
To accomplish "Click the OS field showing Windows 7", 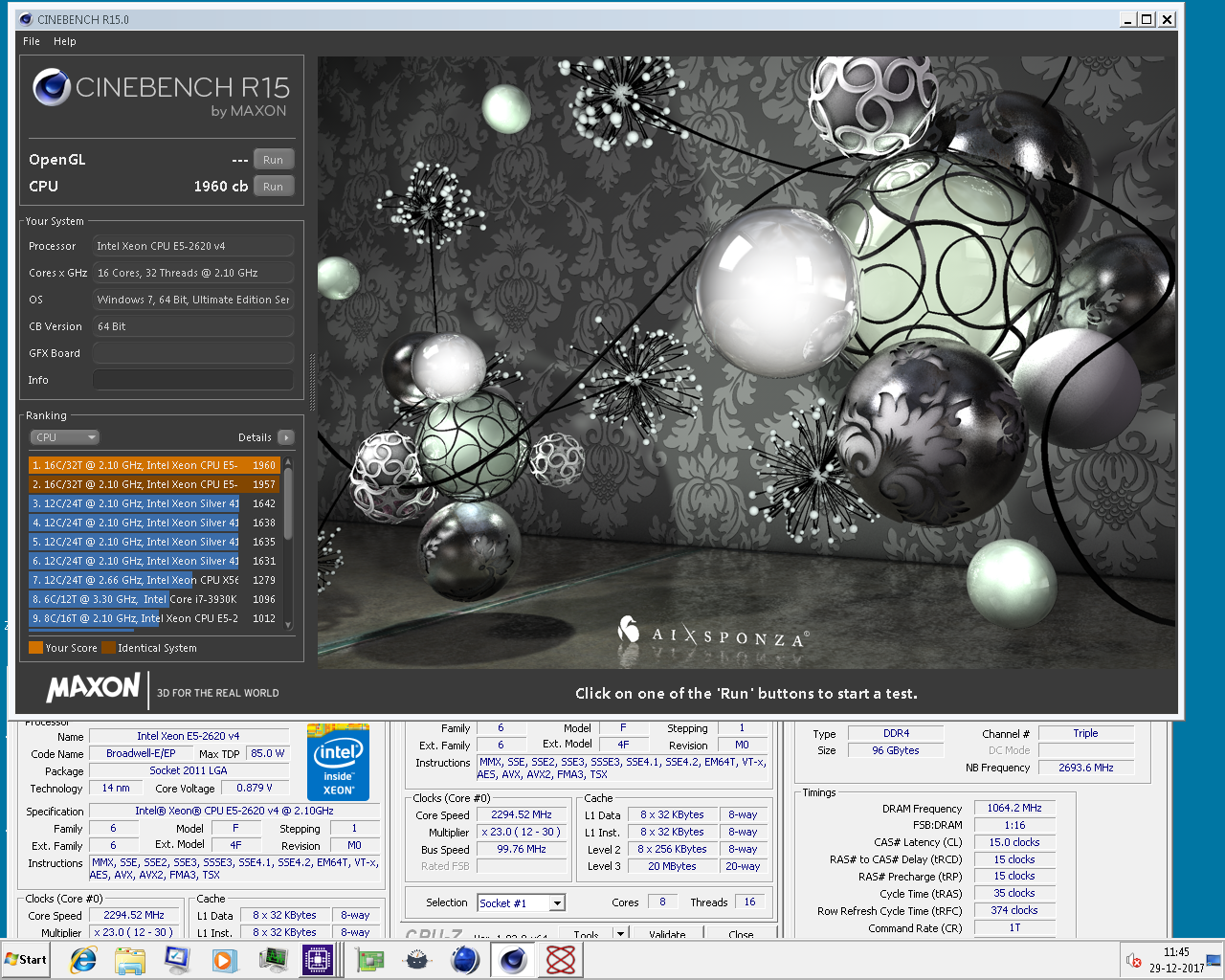I will click(x=193, y=300).
